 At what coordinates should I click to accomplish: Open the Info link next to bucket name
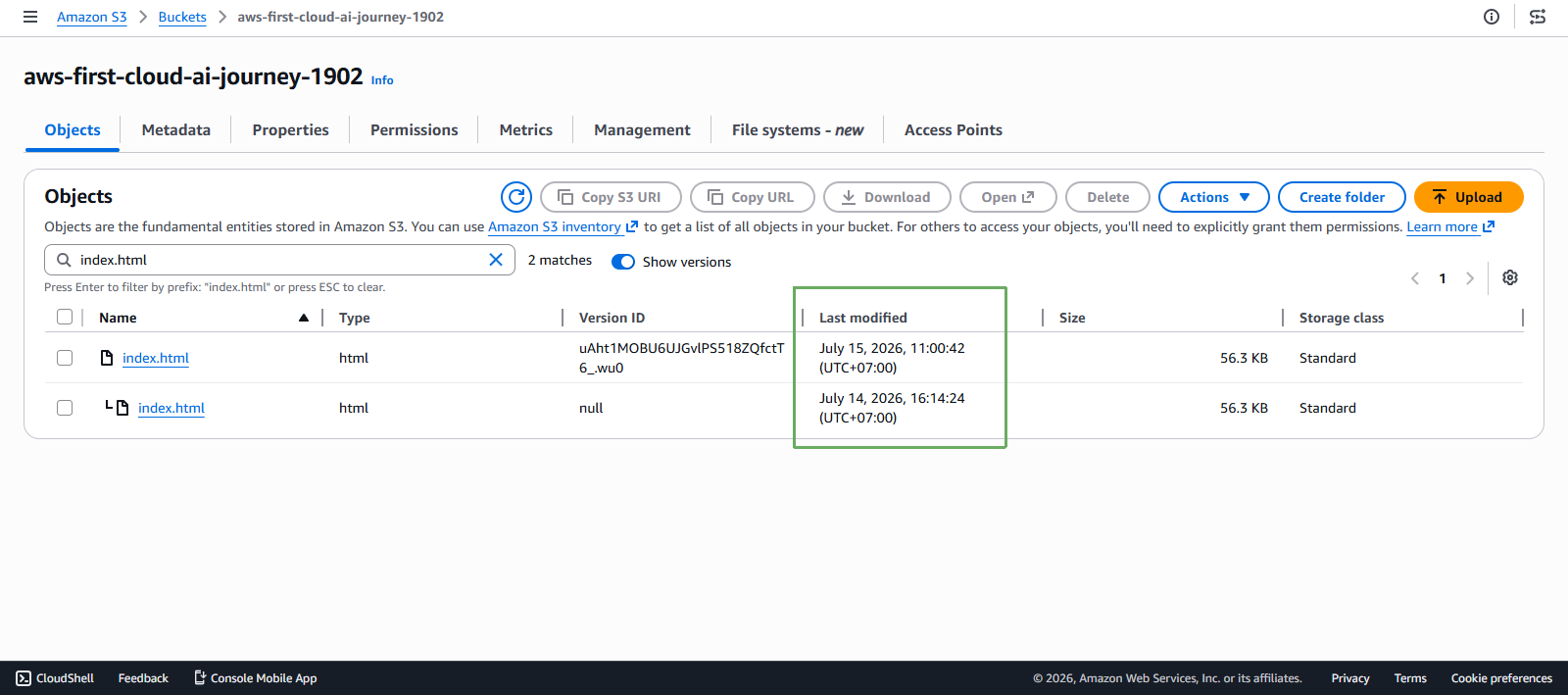(382, 80)
